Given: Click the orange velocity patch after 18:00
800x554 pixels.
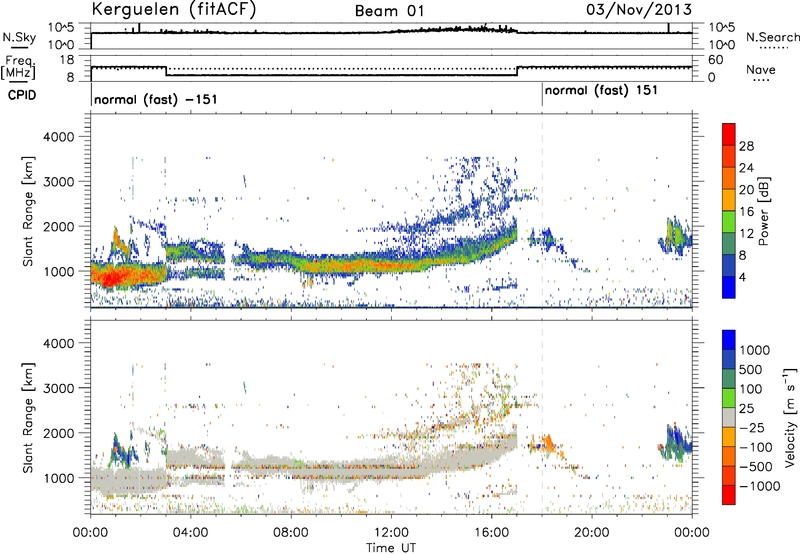Looking at the screenshot, I should [548, 443].
